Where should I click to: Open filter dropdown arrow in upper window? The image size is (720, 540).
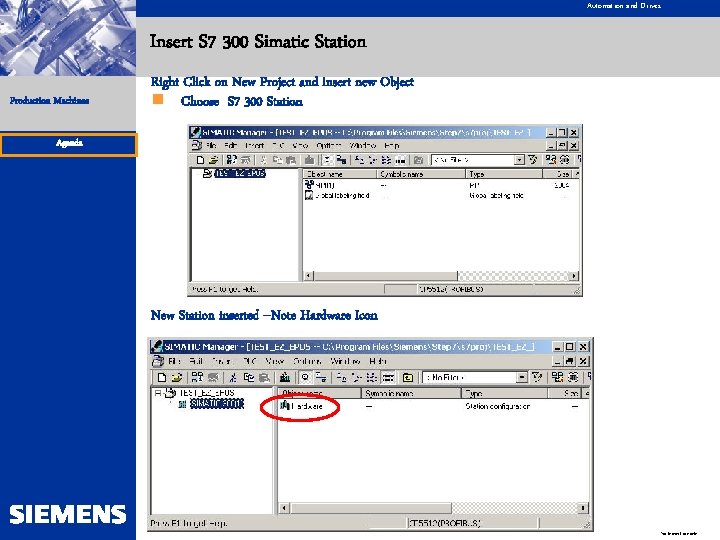[519, 160]
